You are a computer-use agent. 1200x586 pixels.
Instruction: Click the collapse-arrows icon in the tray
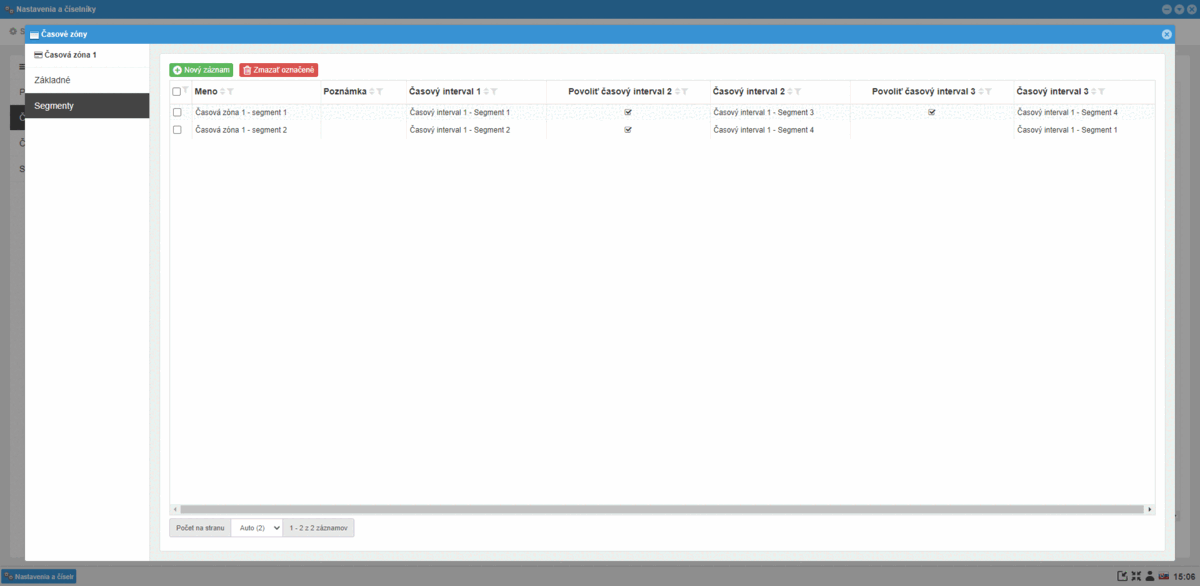pyautogui.click(x=1136, y=576)
